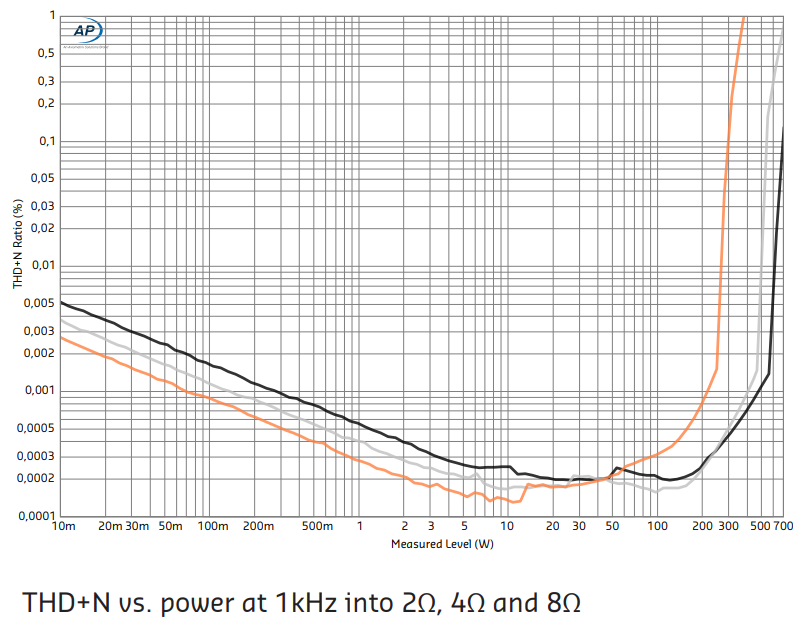Click the 'THD+N Ratio (%)' axis label
This screenshot has height=634, width=800.
click(18, 244)
